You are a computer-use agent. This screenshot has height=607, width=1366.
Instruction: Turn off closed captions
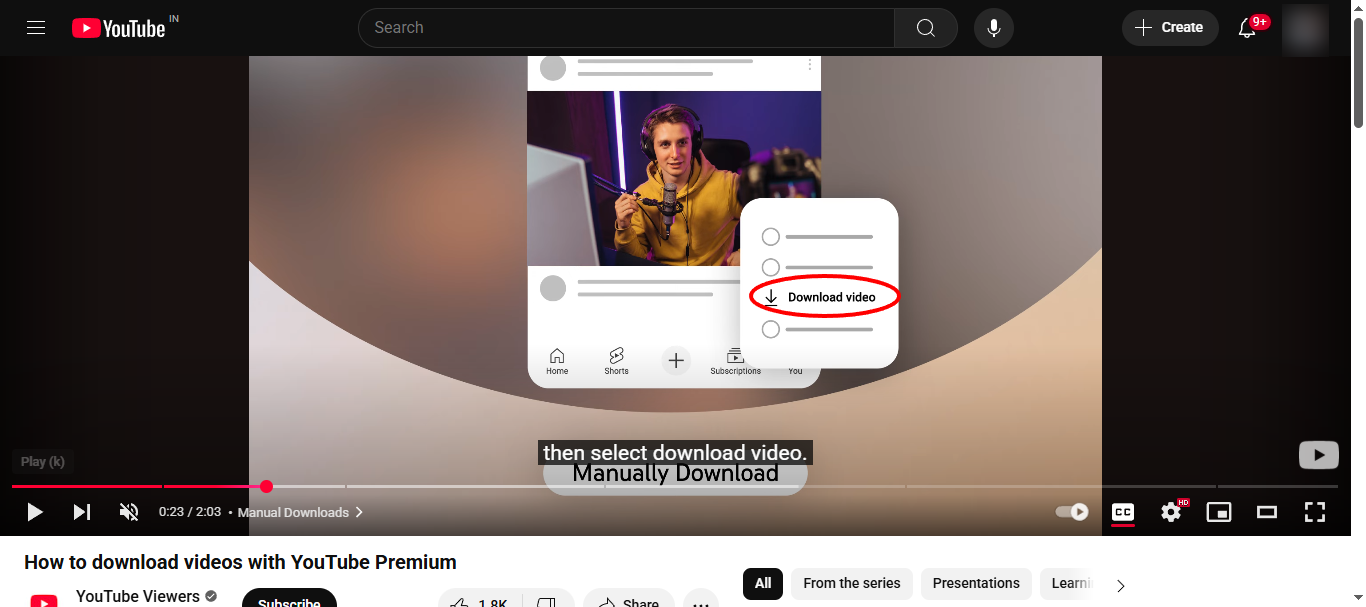point(1123,512)
